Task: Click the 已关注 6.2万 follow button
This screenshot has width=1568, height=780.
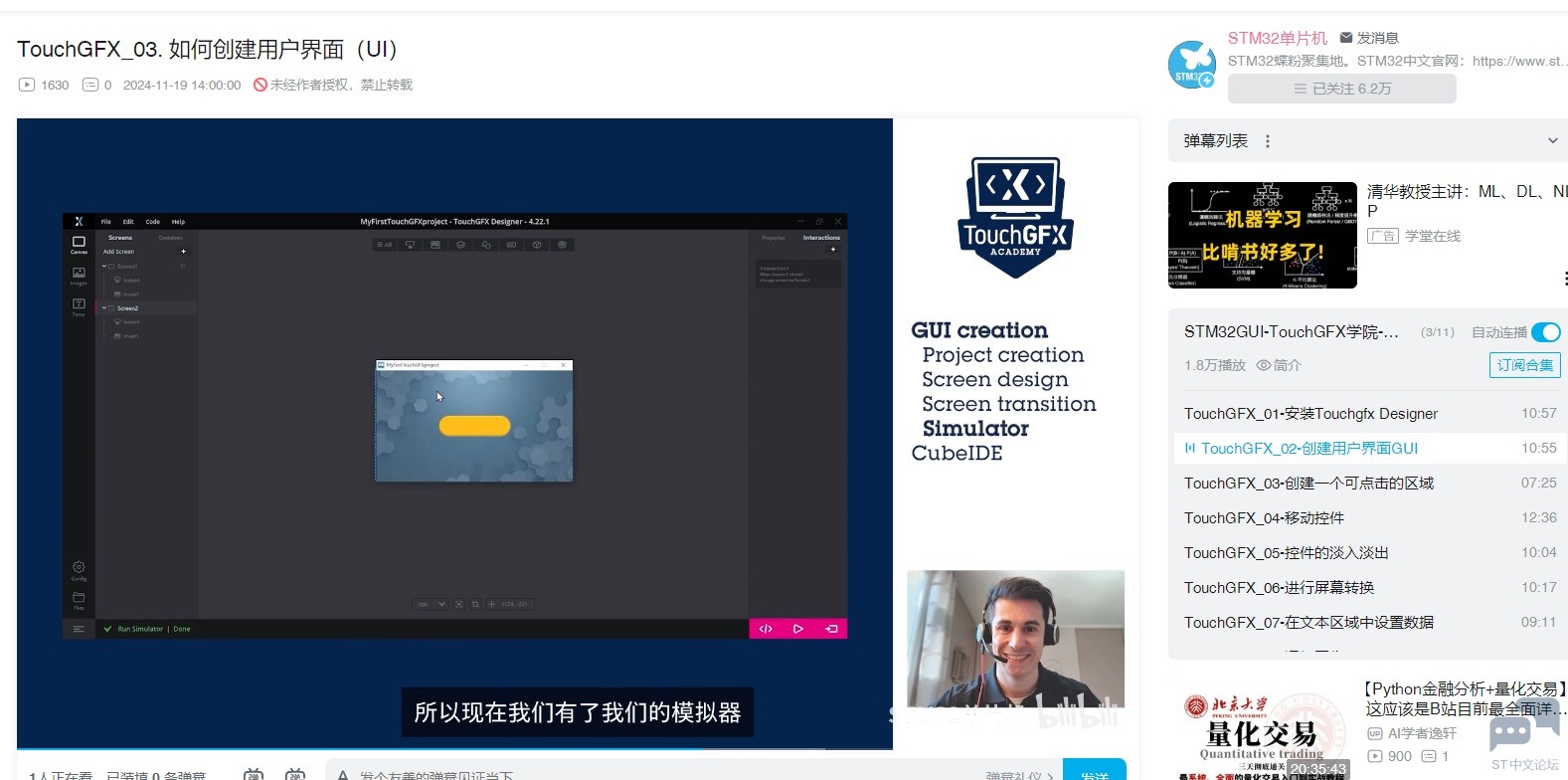Action: click(1341, 89)
